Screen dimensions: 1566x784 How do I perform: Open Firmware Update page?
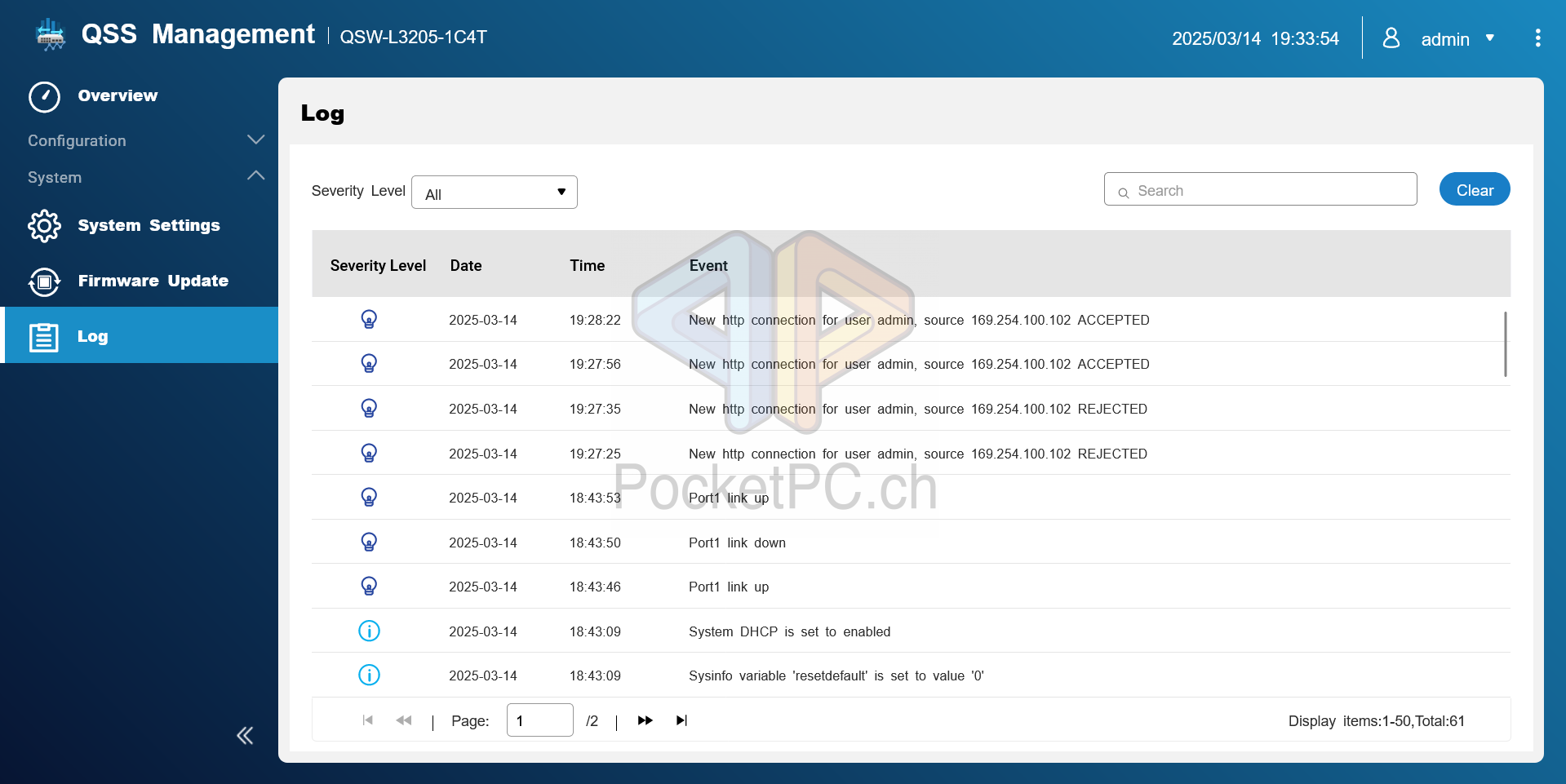pos(153,281)
